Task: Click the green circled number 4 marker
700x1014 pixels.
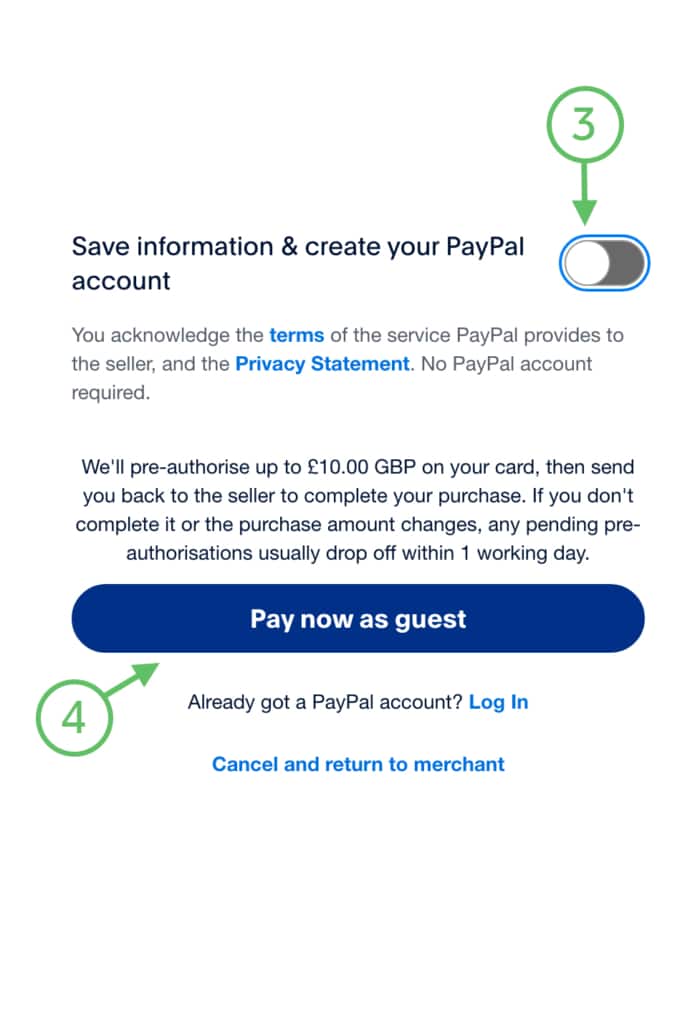Action: 74,718
